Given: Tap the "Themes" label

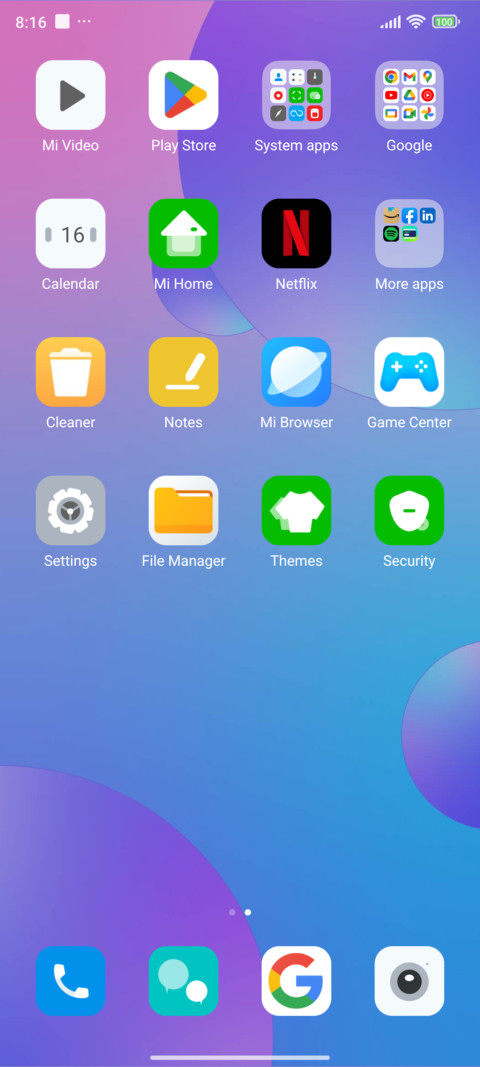Looking at the screenshot, I should tap(296, 561).
